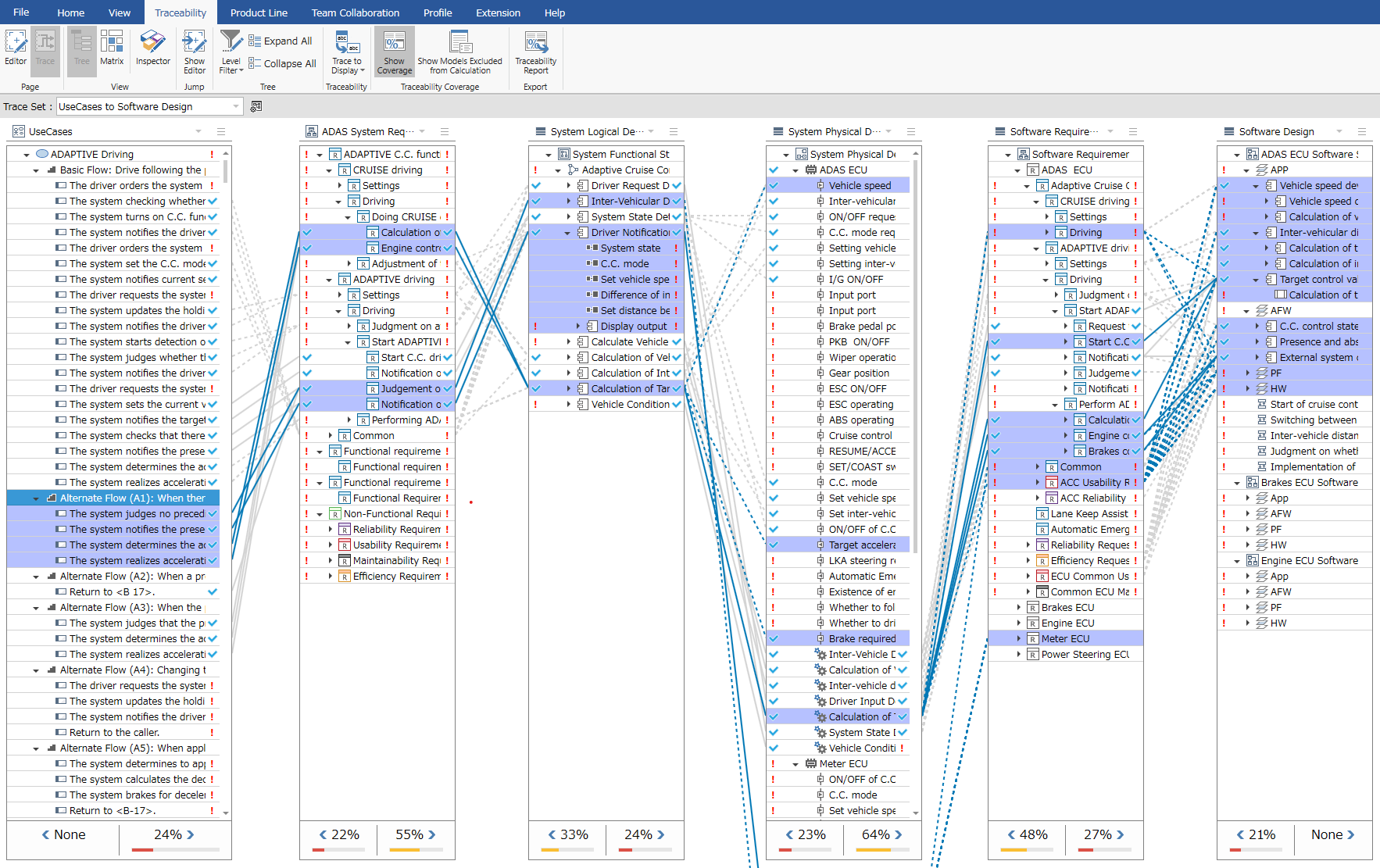Viewport: 1380px width, 868px height.
Task: Click trace set settings icon
Action: coord(256,106)
